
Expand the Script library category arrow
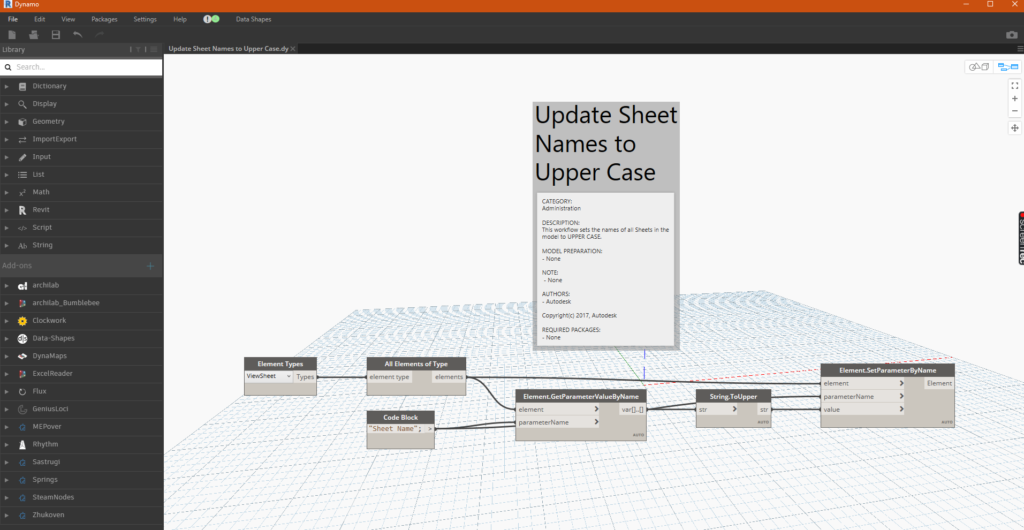pos(7,227)
